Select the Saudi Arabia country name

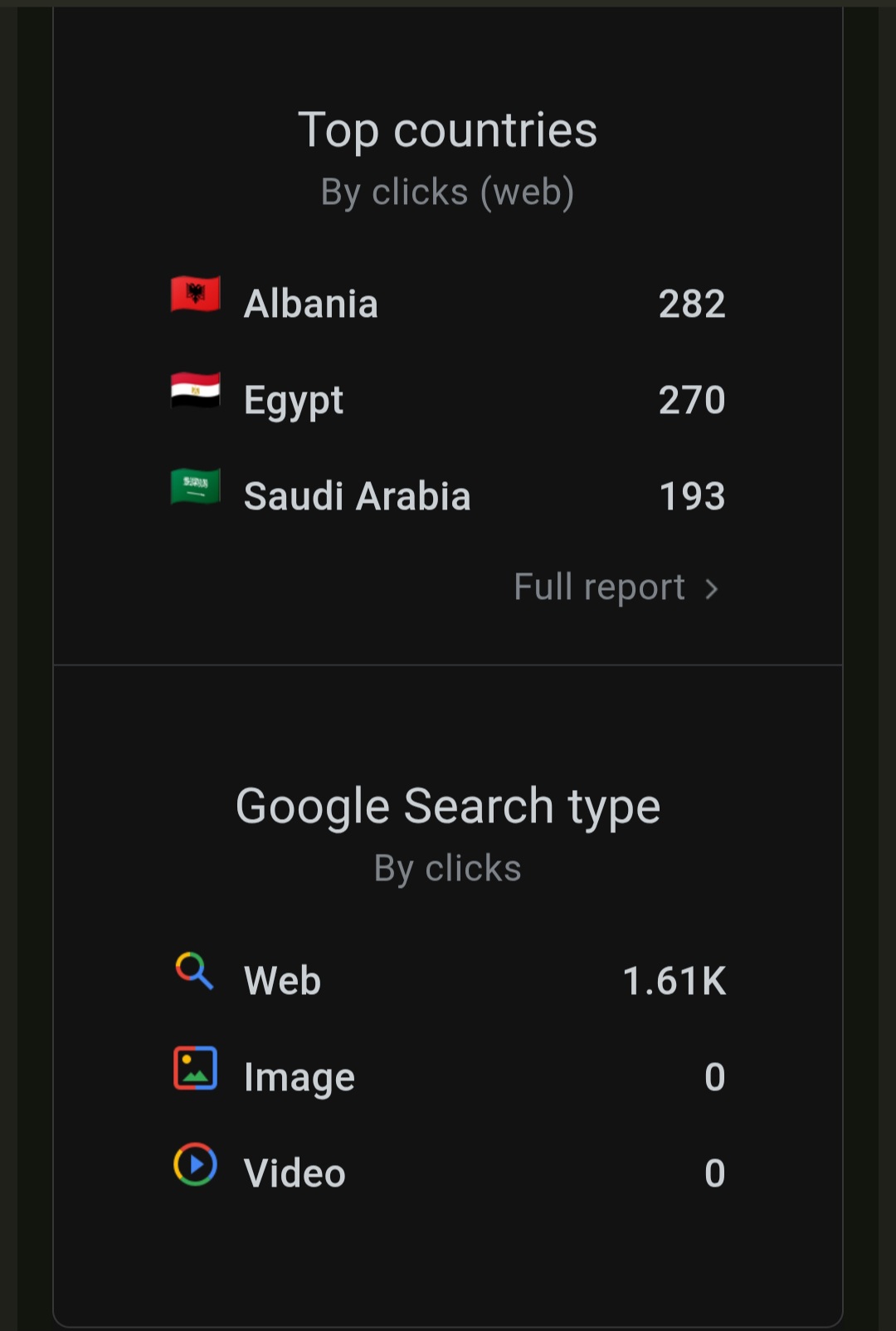pos(358,496)
